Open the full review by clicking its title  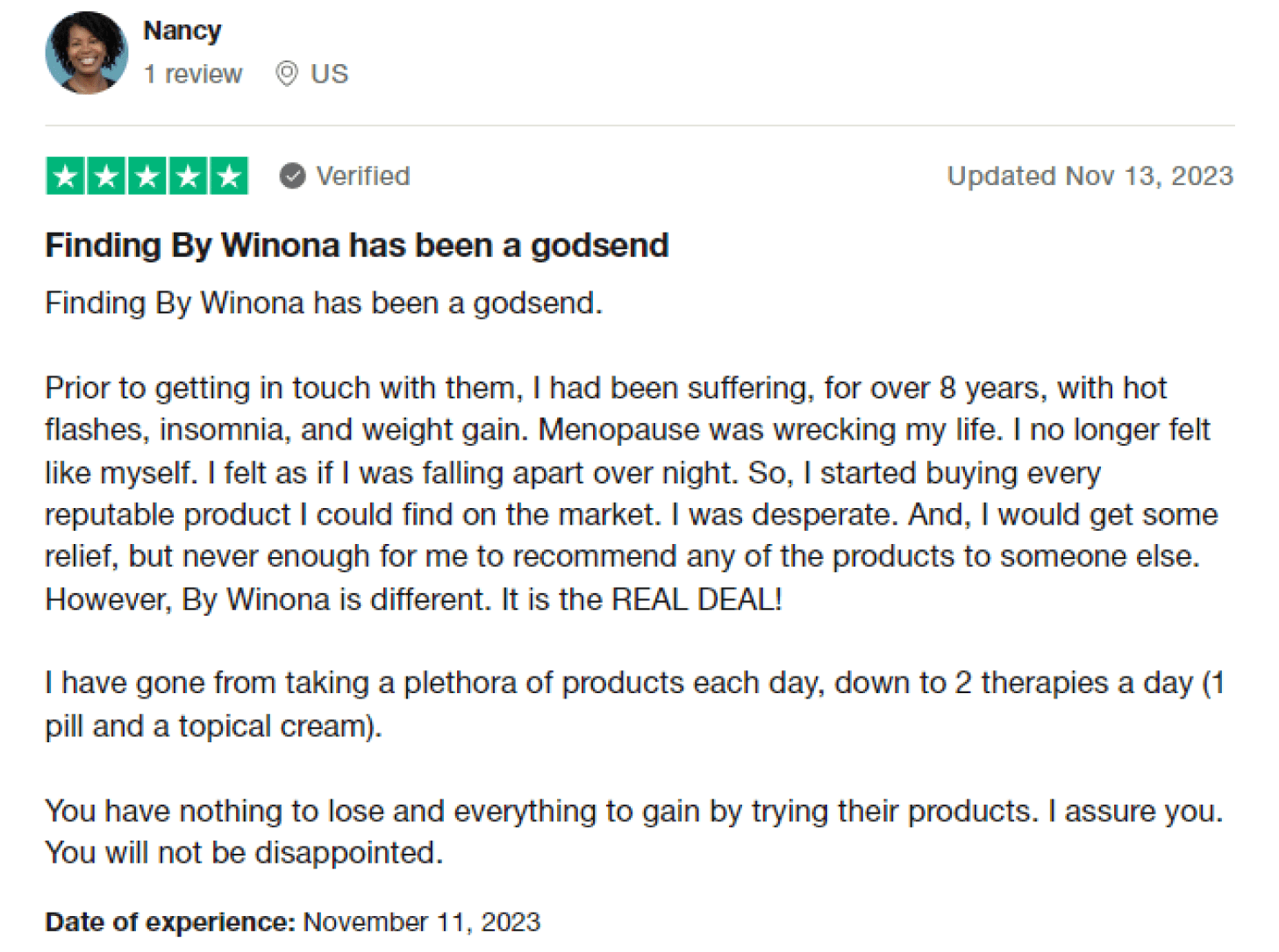356,245
